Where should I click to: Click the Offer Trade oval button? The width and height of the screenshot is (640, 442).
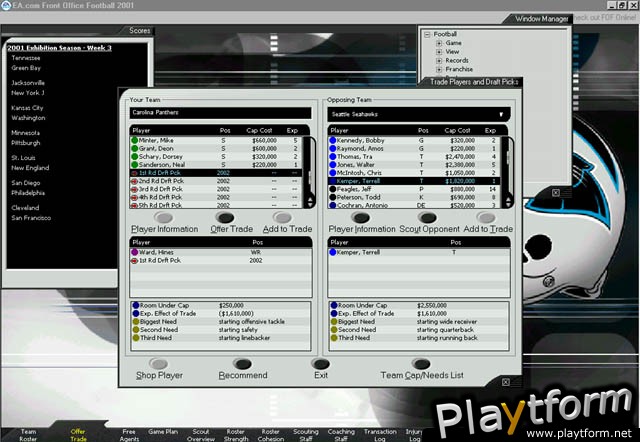(x=225, y=218)
